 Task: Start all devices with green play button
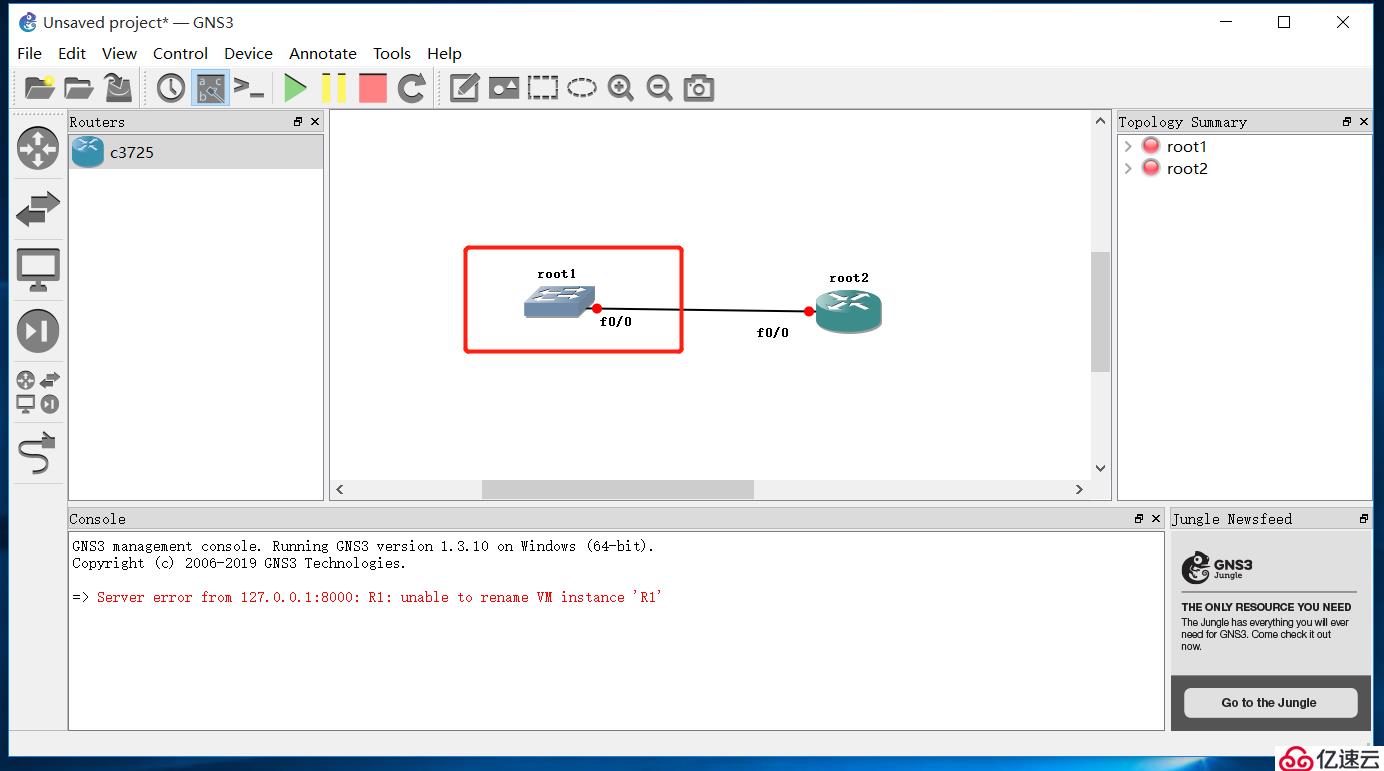click(295, 88)
